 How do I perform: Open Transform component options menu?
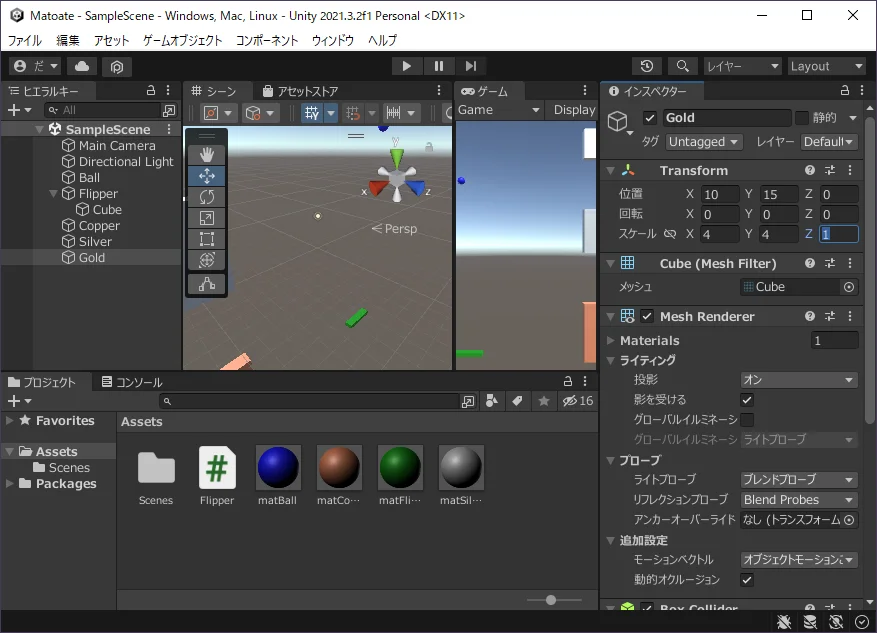pyautogui.click(x=850, y=170)
